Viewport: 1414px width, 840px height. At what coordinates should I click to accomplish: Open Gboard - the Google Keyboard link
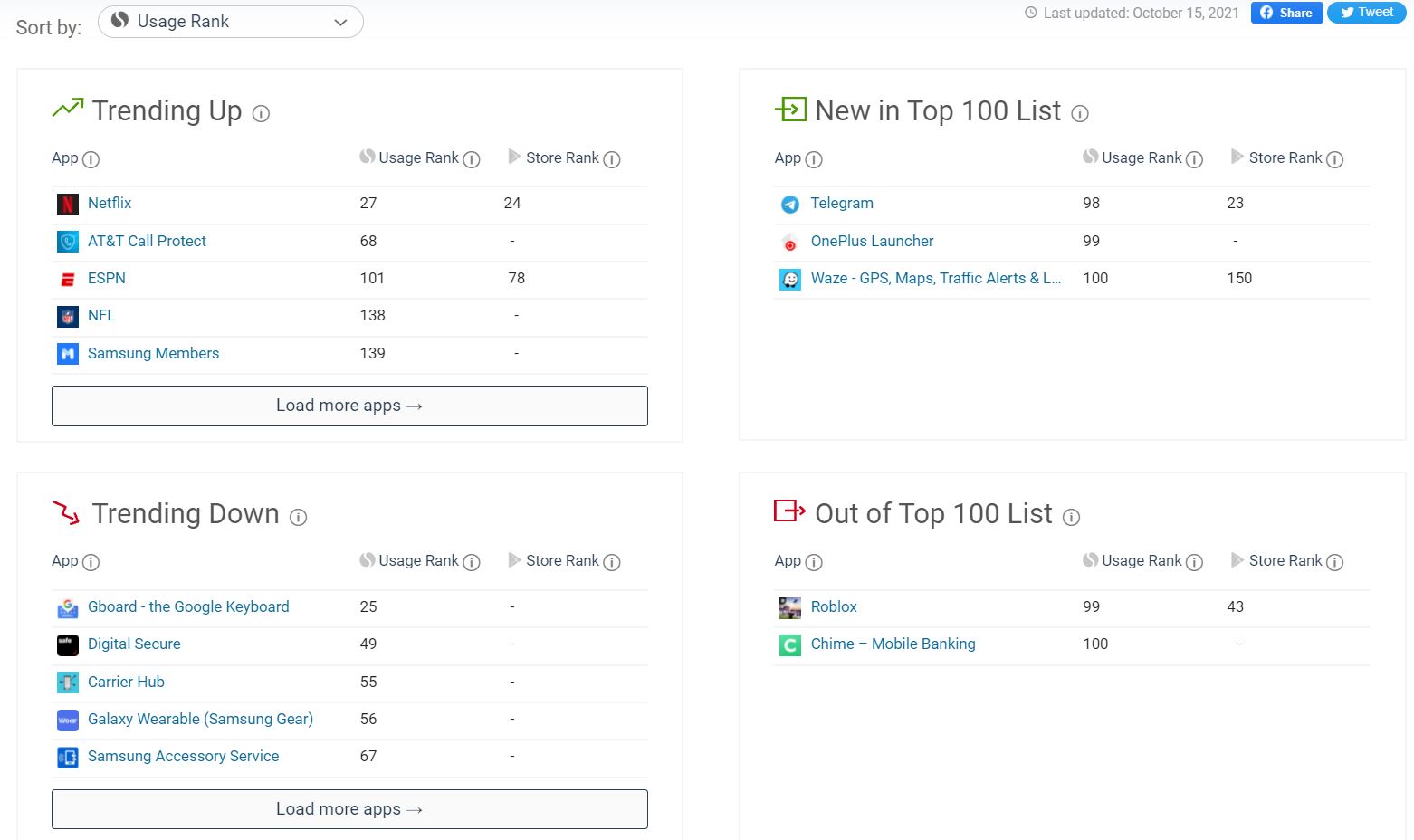point(188,606)
